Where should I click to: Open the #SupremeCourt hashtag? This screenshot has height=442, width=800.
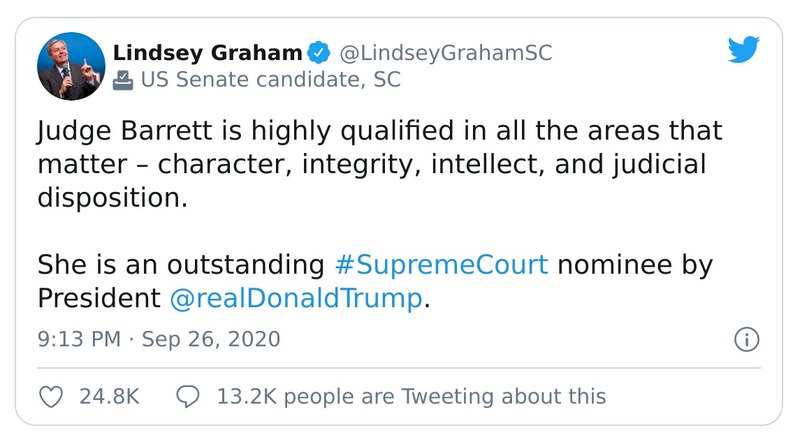(439, 265)
